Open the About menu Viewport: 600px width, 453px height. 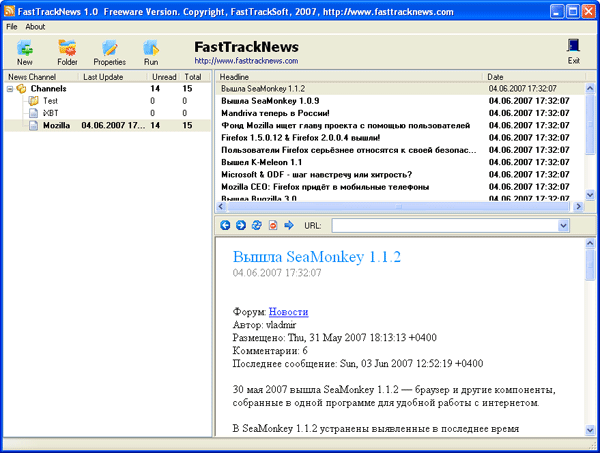(35, 27)
